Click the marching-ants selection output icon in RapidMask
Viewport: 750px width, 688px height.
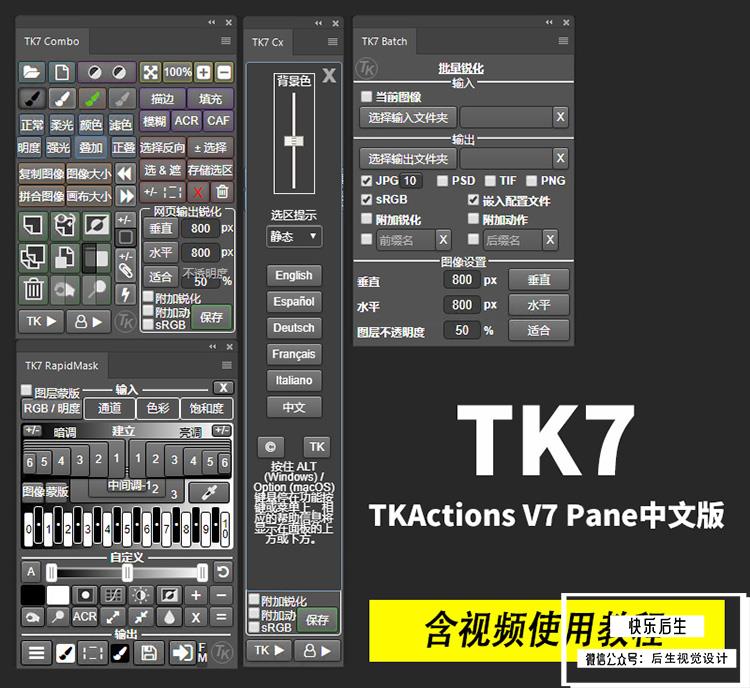coord(92,653)
